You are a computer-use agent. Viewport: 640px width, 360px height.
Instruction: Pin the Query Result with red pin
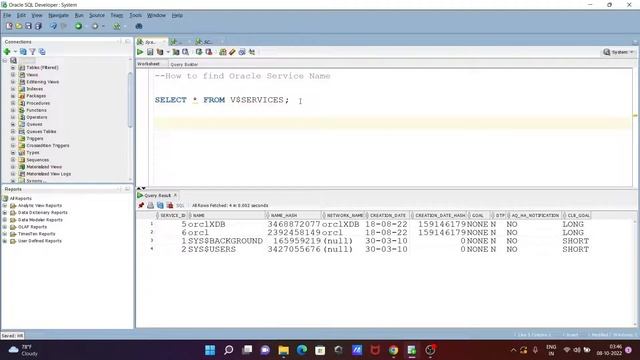tap(141, 205)
